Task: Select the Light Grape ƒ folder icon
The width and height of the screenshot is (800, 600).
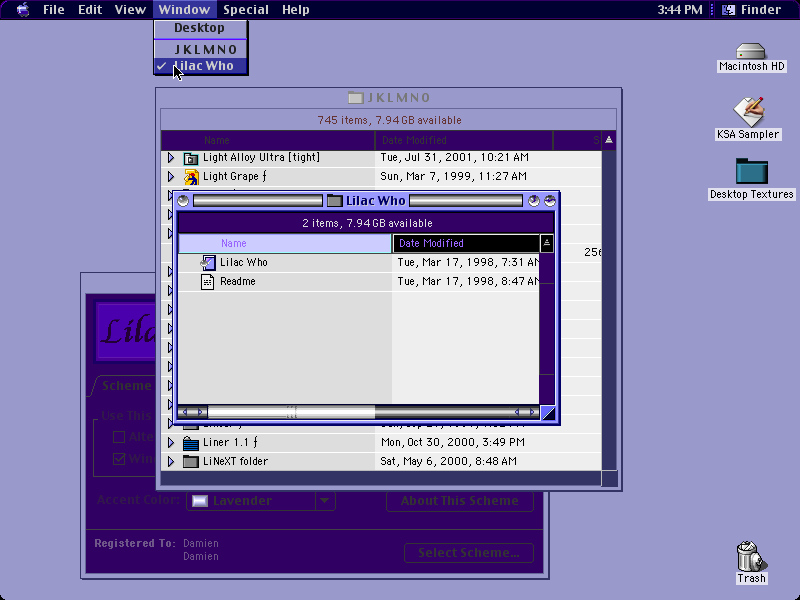Action: click(191, 177)
